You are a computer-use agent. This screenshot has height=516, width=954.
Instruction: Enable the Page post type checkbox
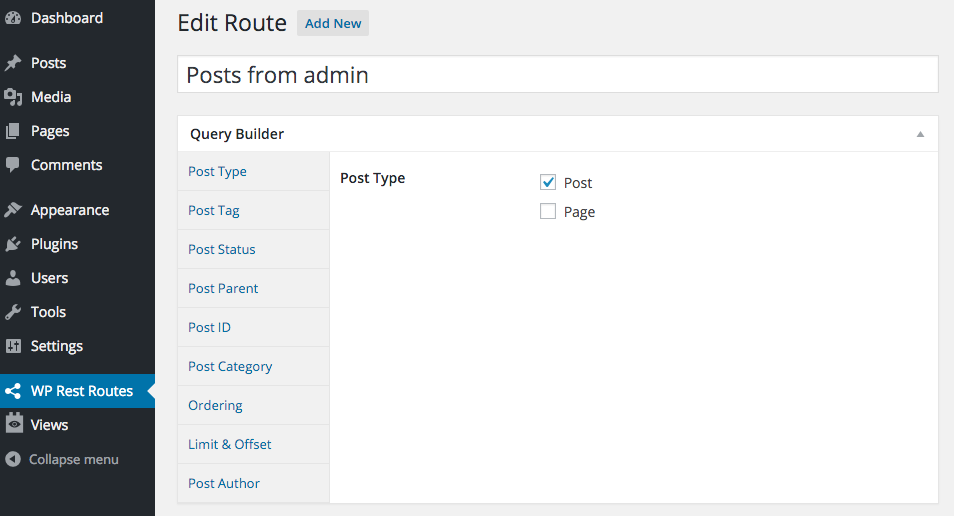pyautogui.click(x=548, y=211)
